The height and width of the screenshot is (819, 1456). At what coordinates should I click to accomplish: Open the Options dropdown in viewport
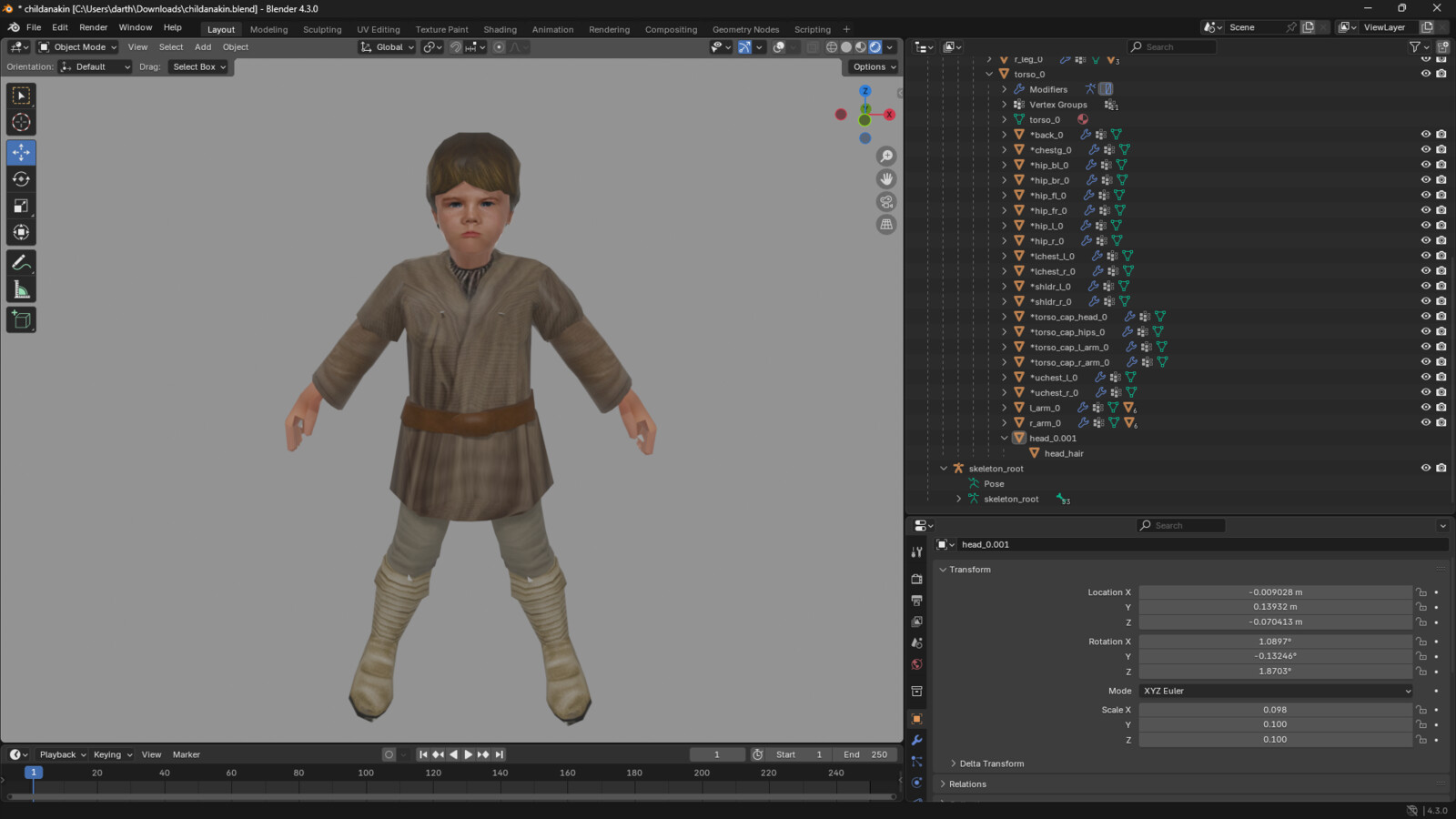pos(874,66)
